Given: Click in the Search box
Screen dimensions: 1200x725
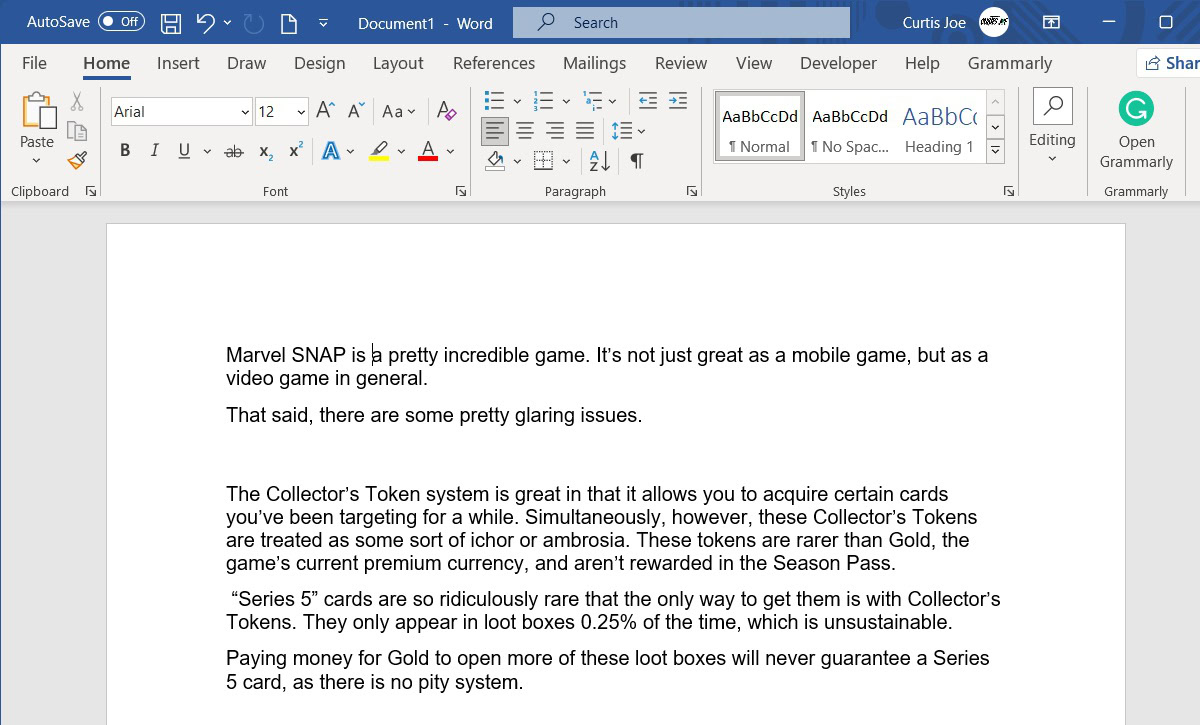Looking at the screenshot, I should (x=680, y=22).
